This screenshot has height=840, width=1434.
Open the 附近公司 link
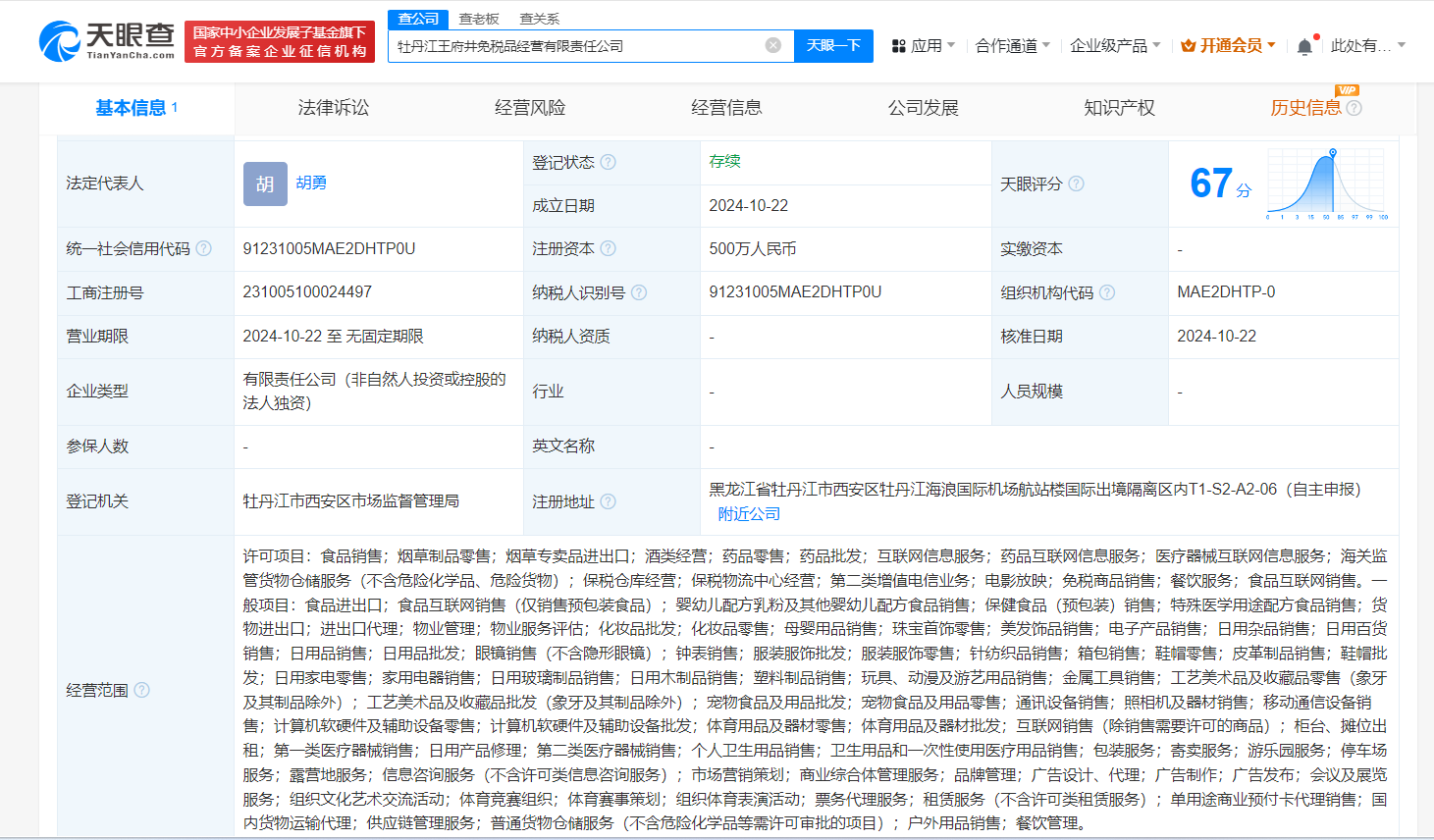click(x=747, y=513)
